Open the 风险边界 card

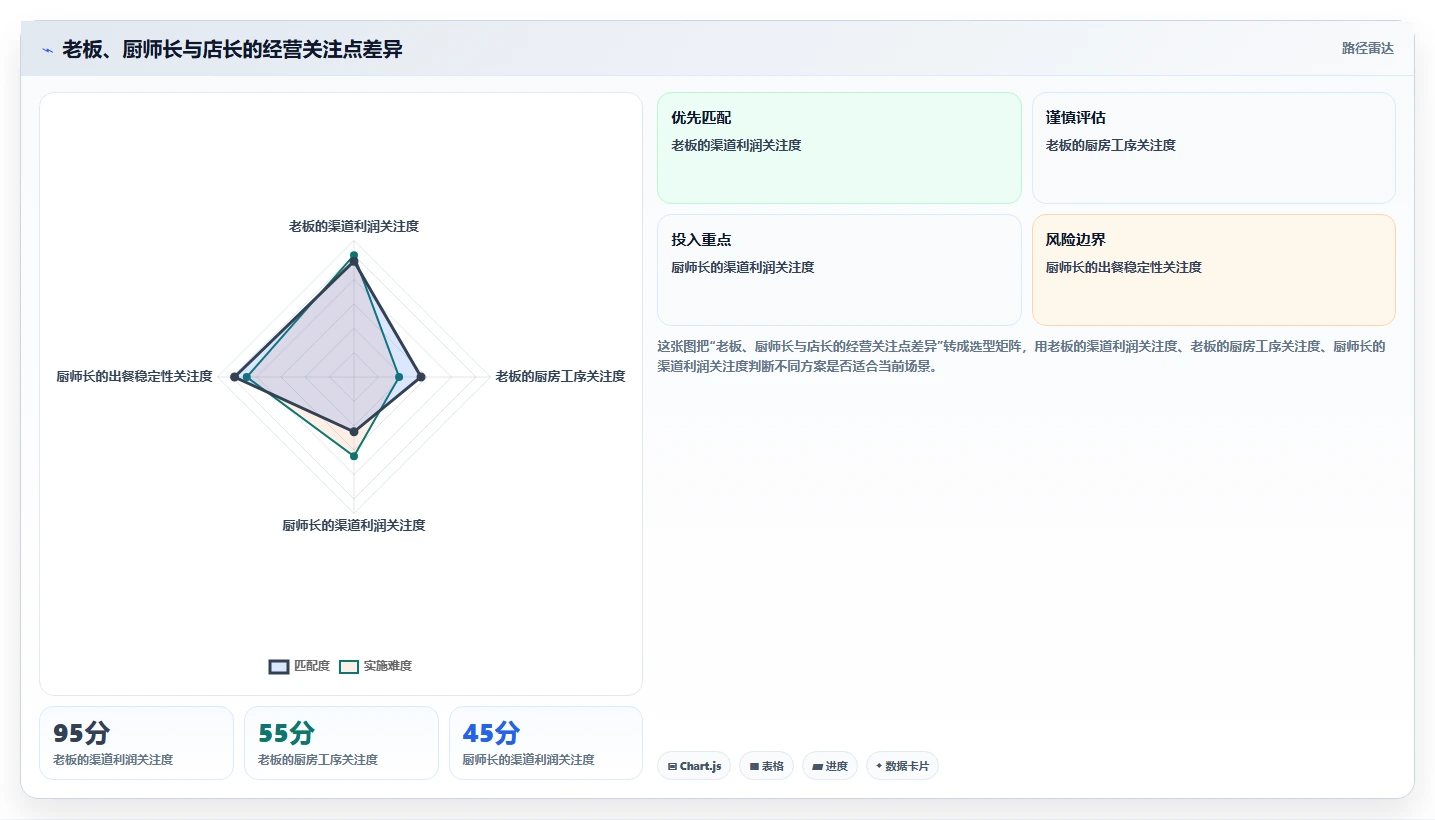pyautogui.click(x=1213, y=270)
